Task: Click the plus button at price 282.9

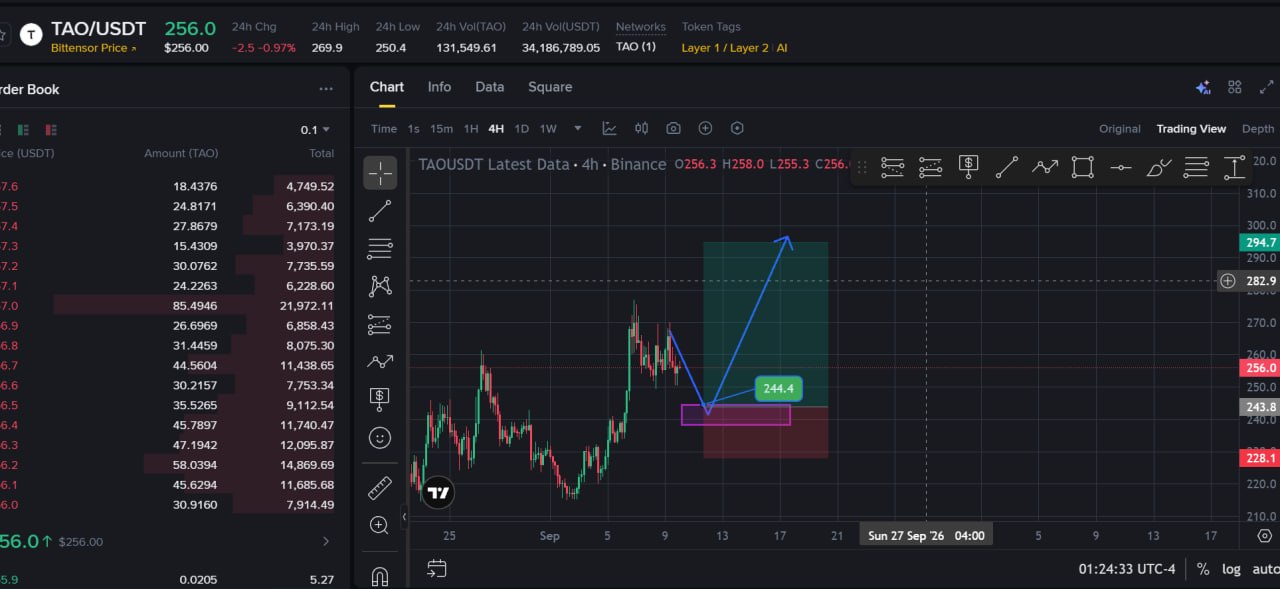Action: pos(1228,281)
